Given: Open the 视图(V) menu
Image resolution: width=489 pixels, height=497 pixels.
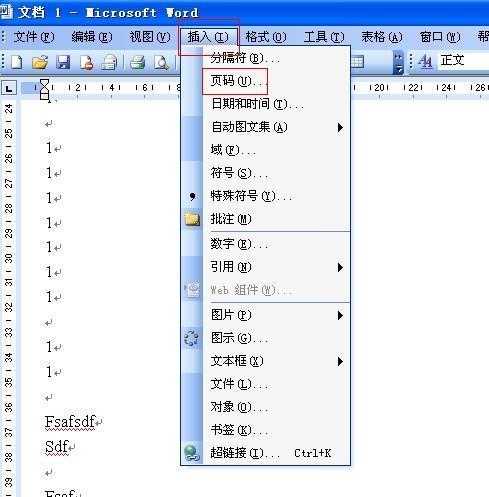Looking at the screenshot, I should click(150, 37).
